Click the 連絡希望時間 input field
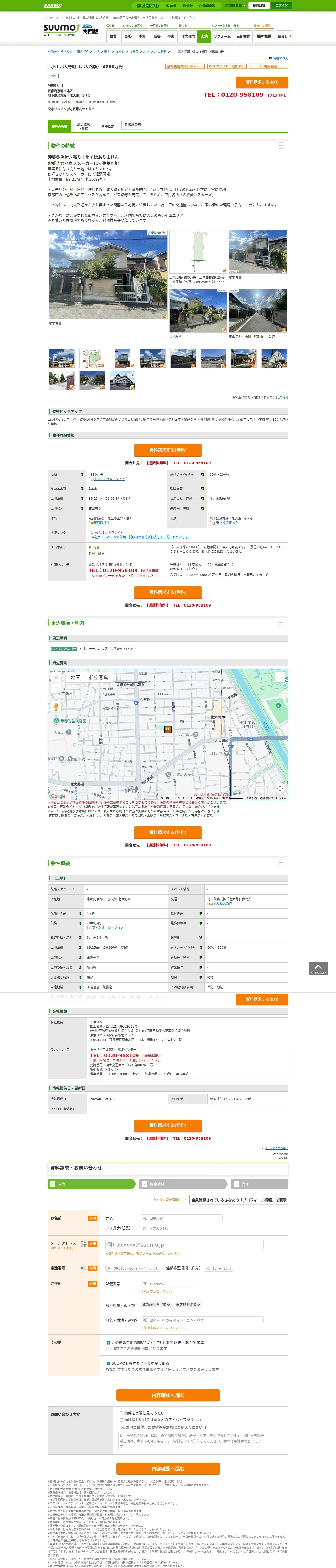This screenshot has width=336, height=1568. click(x=218, y=1268)
